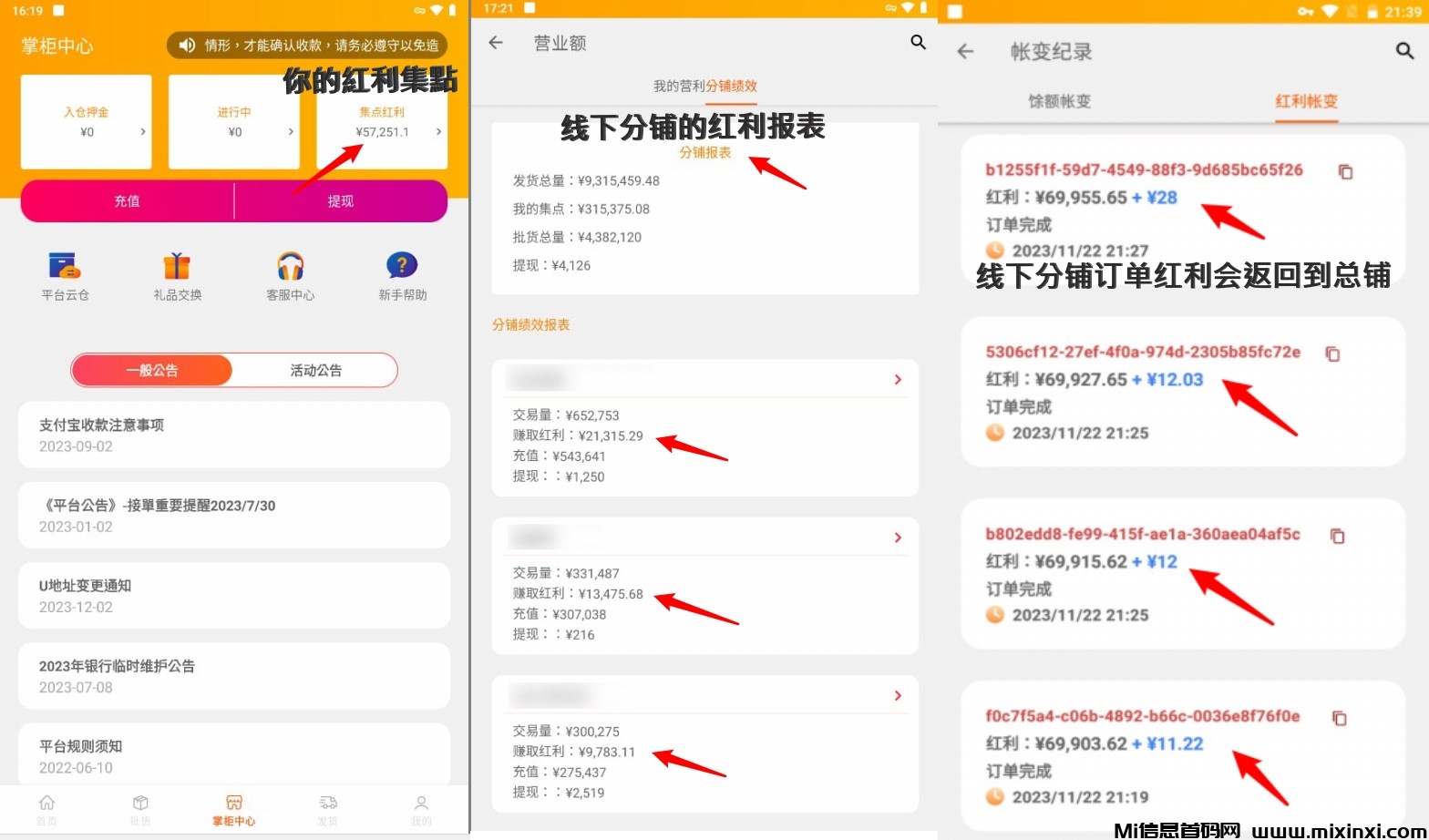Open the 礼品交换 gift exchange icon
Image resolution: width=1429 pixels, height=840 pixels.
click(177, 267)
